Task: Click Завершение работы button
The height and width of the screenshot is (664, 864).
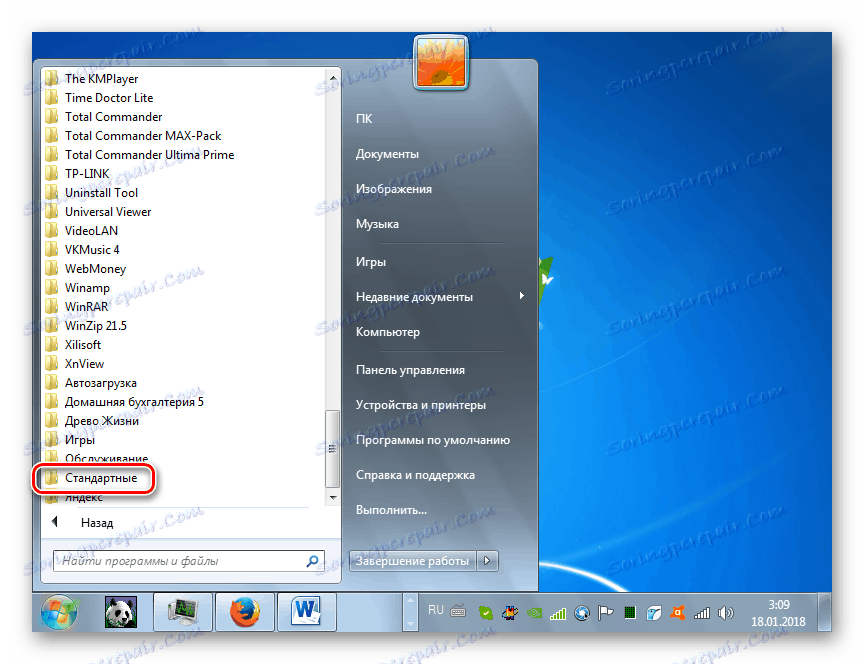Action: point(413,561)
